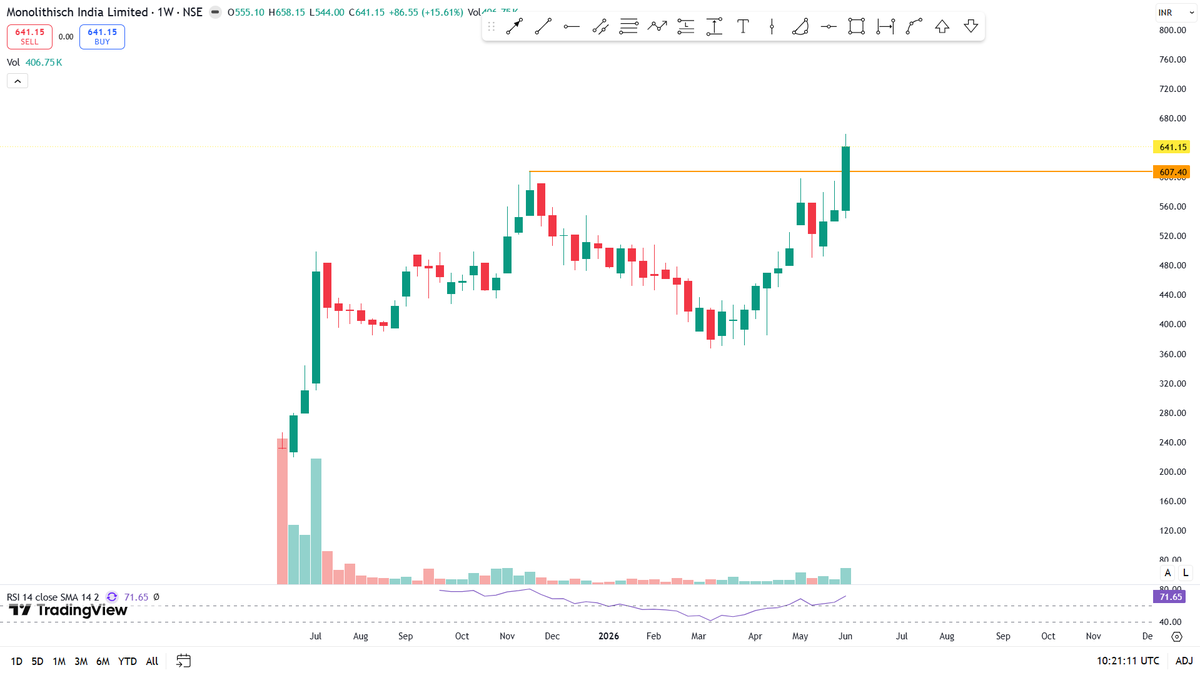Select the 607.40 orange price label
The width and height of the screenshot is (1200, 675).
pos(1172,172)
